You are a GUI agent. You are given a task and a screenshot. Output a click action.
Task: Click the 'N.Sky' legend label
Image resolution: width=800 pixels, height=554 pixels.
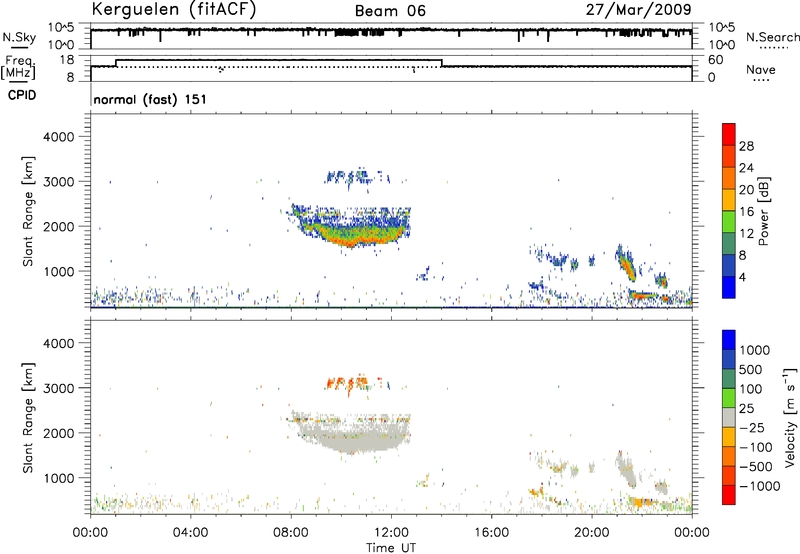[19, 37]
